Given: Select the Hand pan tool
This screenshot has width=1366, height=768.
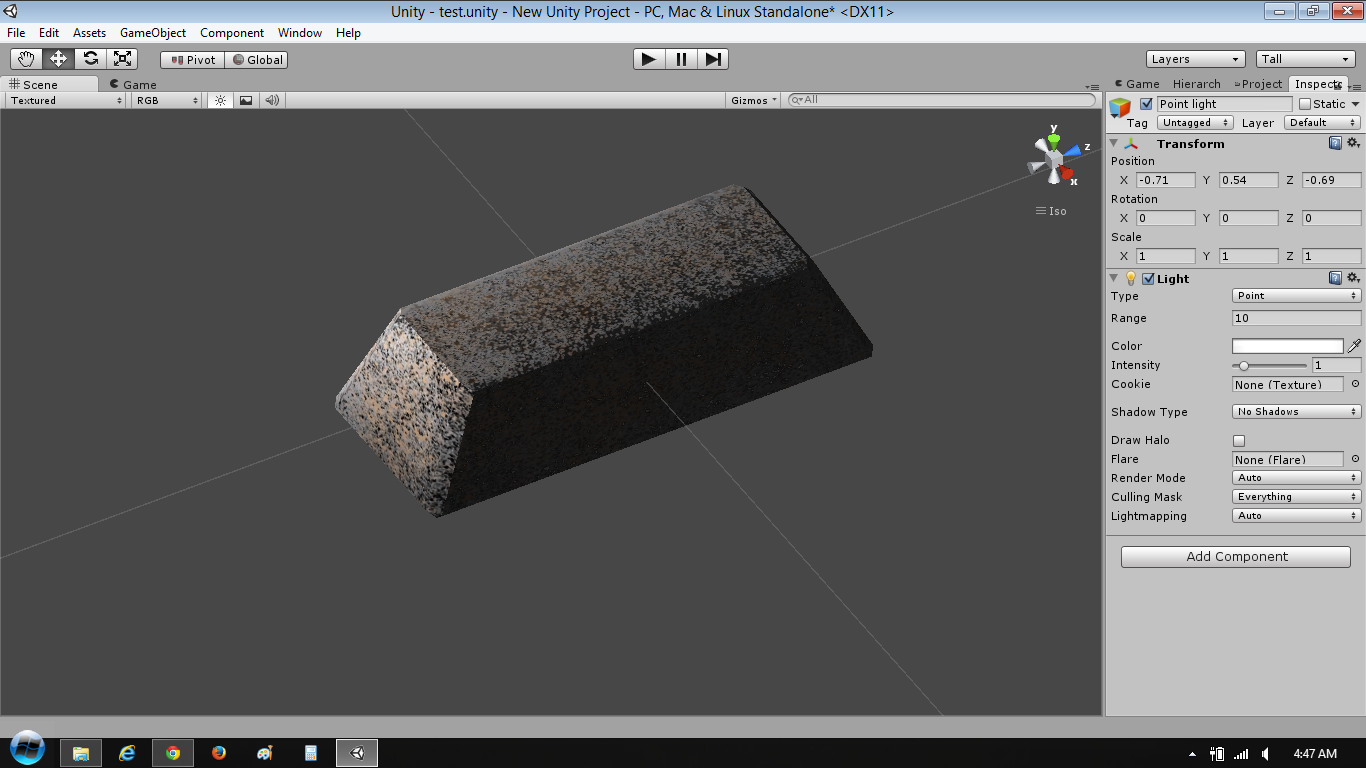Looking at the screenshot, I should 26,58.
